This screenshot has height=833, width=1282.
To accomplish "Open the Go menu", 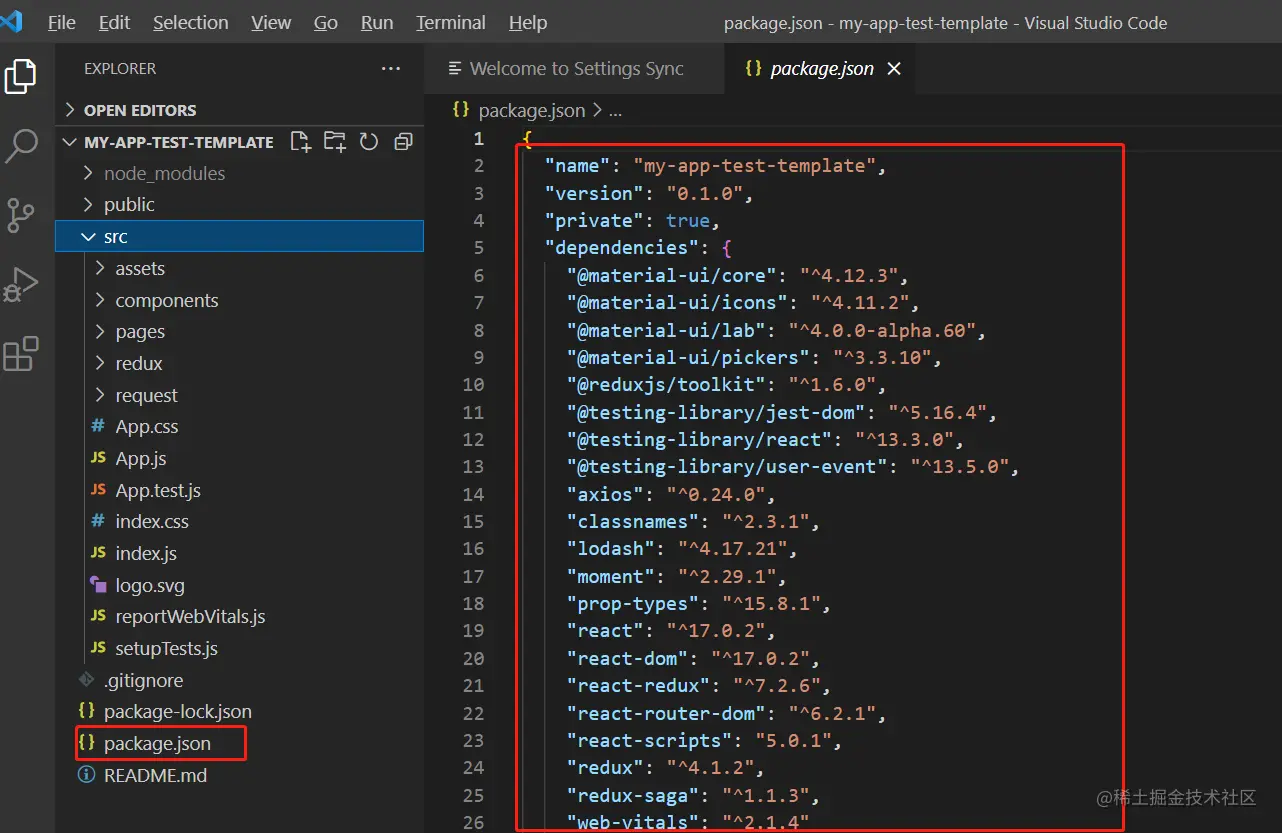I will (326, 22).
